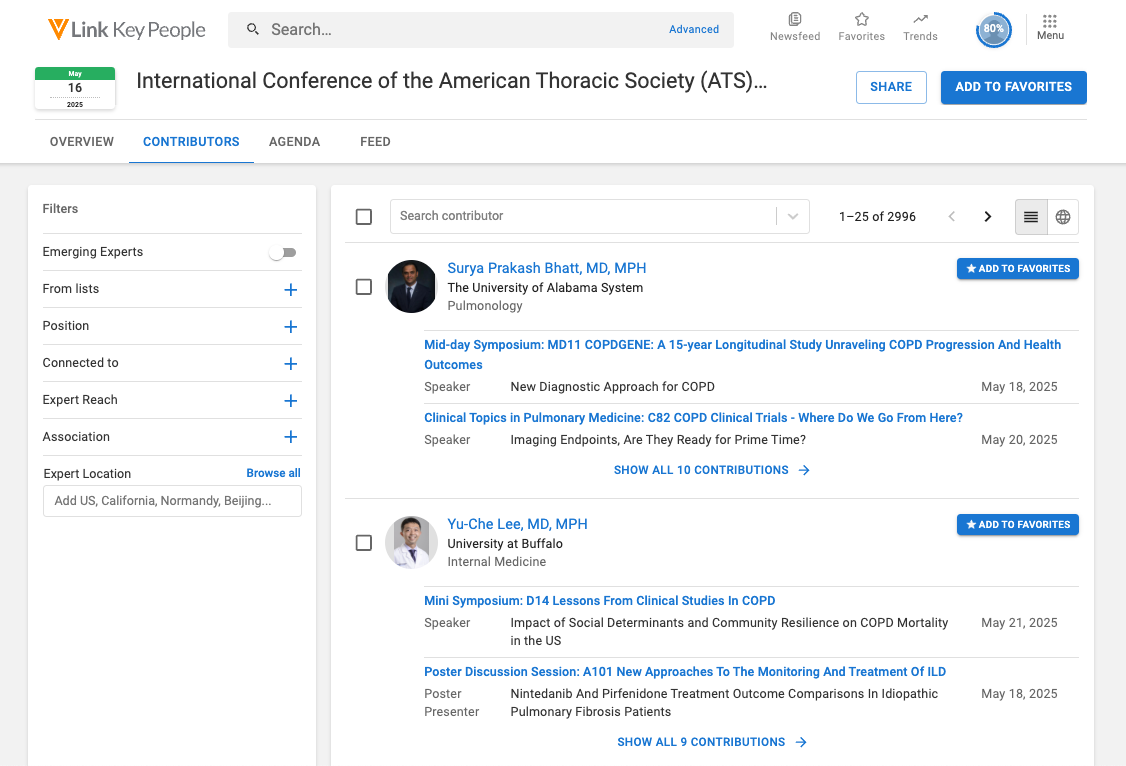
Task: Click the Expert Location input field
Action: (172, 501)
